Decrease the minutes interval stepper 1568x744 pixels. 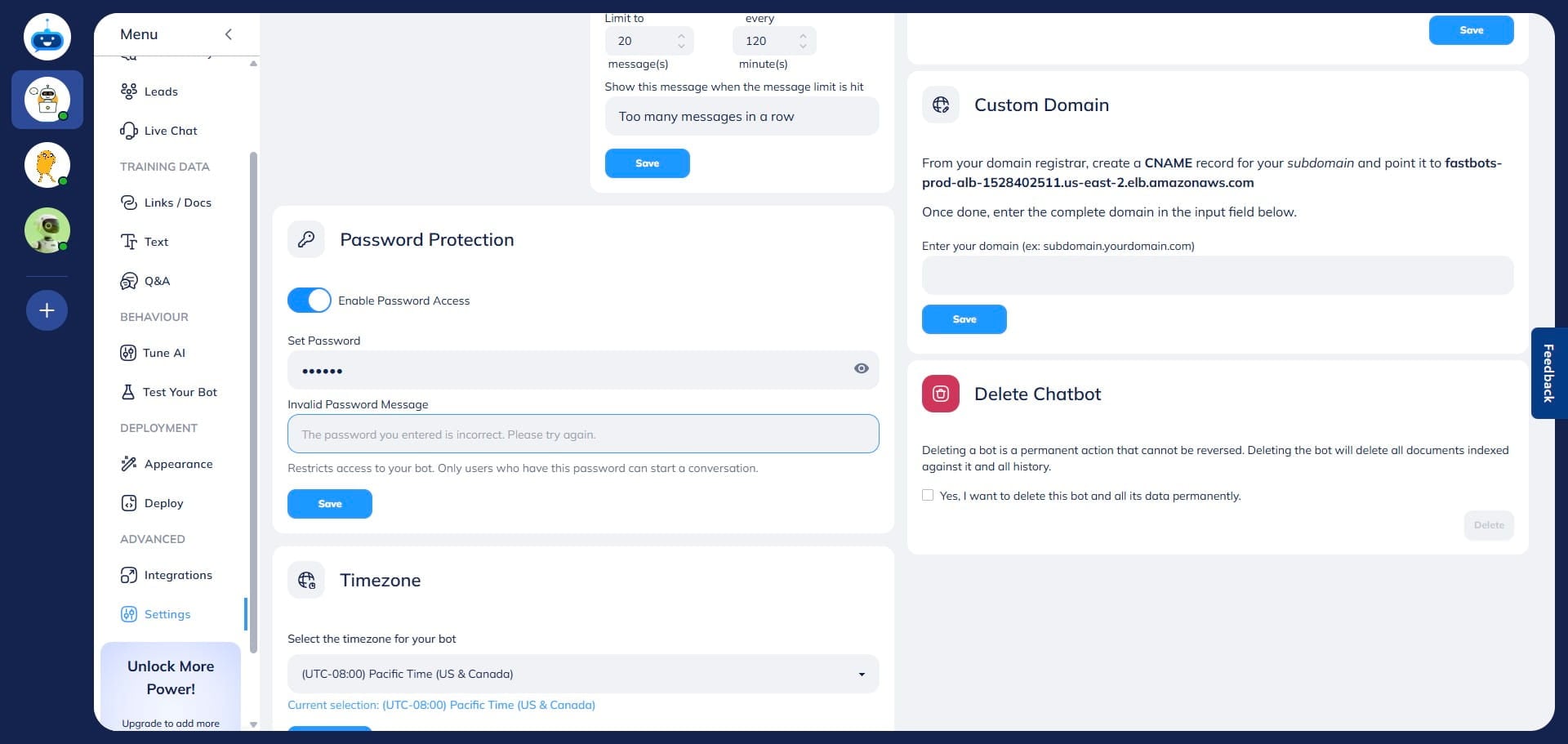803,46
